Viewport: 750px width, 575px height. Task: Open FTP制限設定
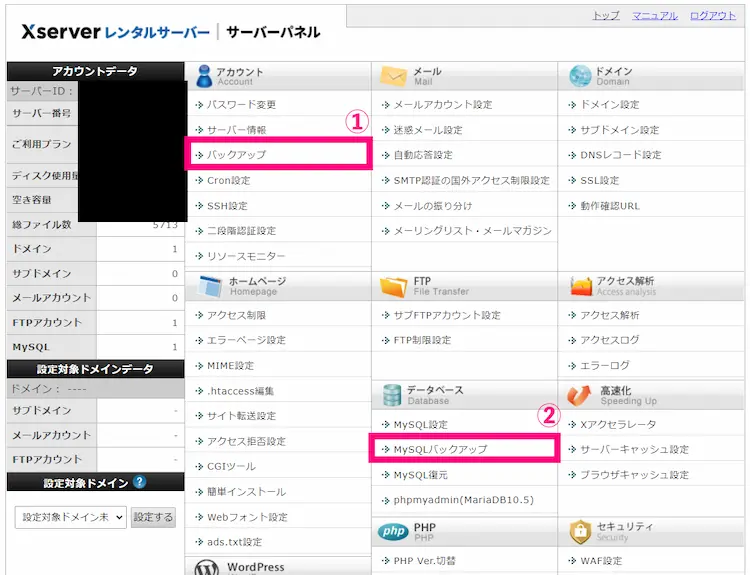point(422,340)
